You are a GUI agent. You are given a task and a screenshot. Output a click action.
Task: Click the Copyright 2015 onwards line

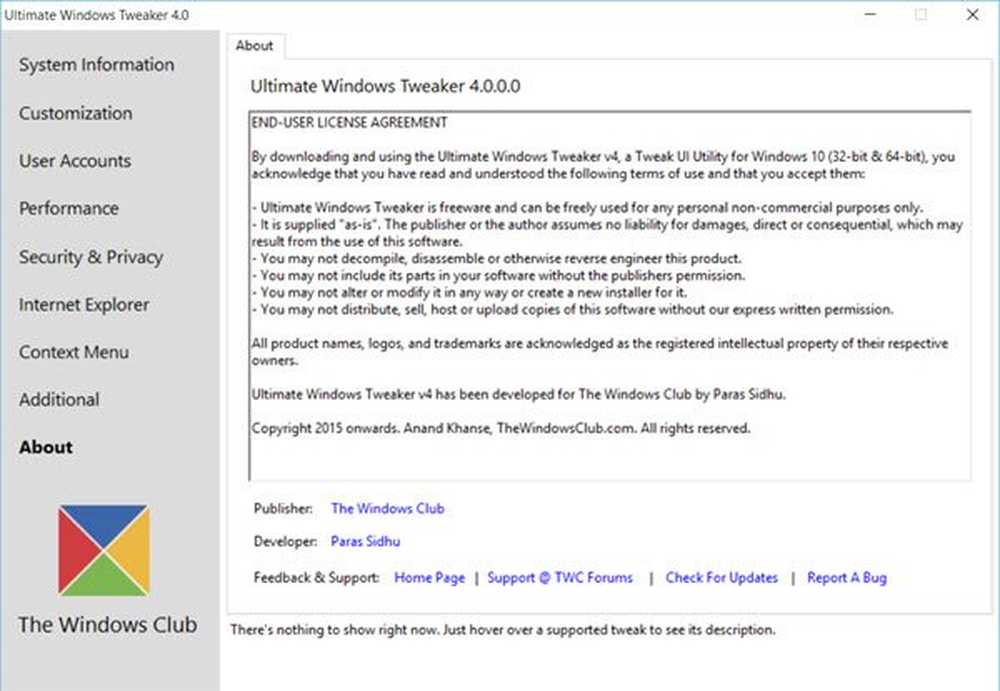501,428
